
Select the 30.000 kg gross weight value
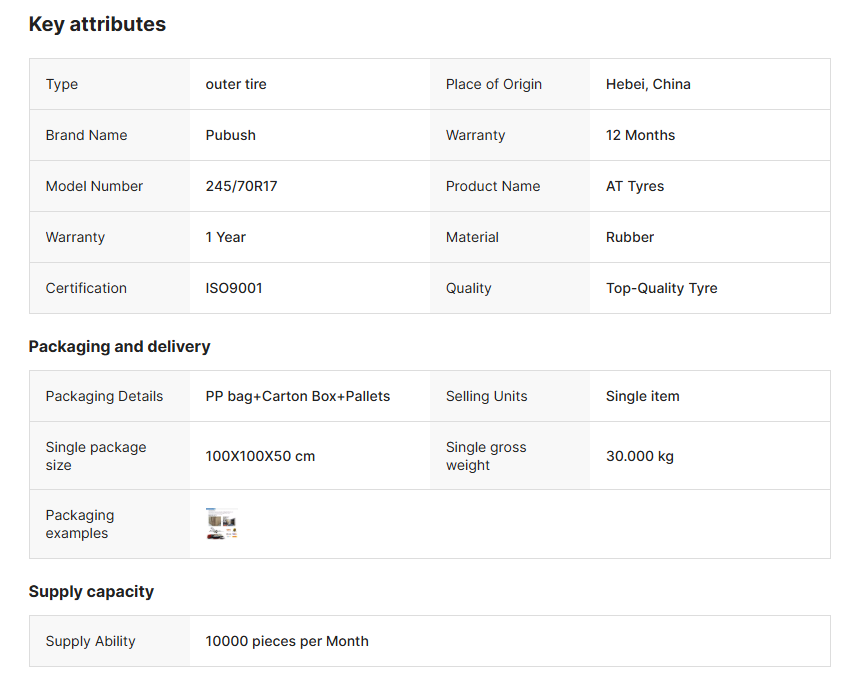pyautogui.click(x=639, y=456)
